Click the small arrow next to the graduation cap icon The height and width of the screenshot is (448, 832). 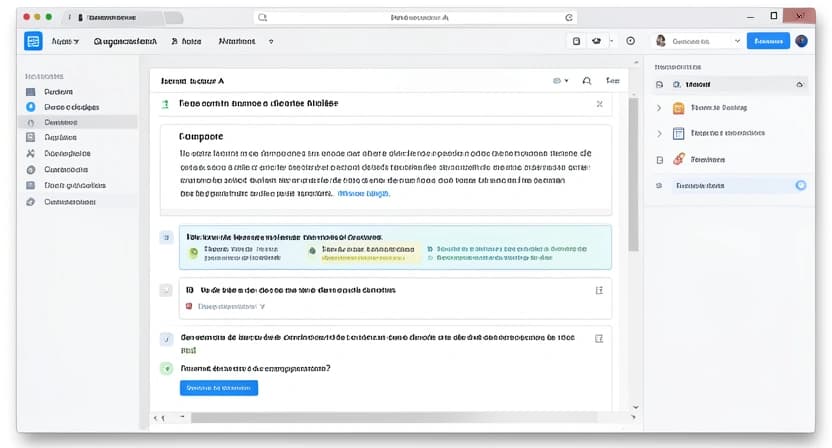tap(611, 41)
